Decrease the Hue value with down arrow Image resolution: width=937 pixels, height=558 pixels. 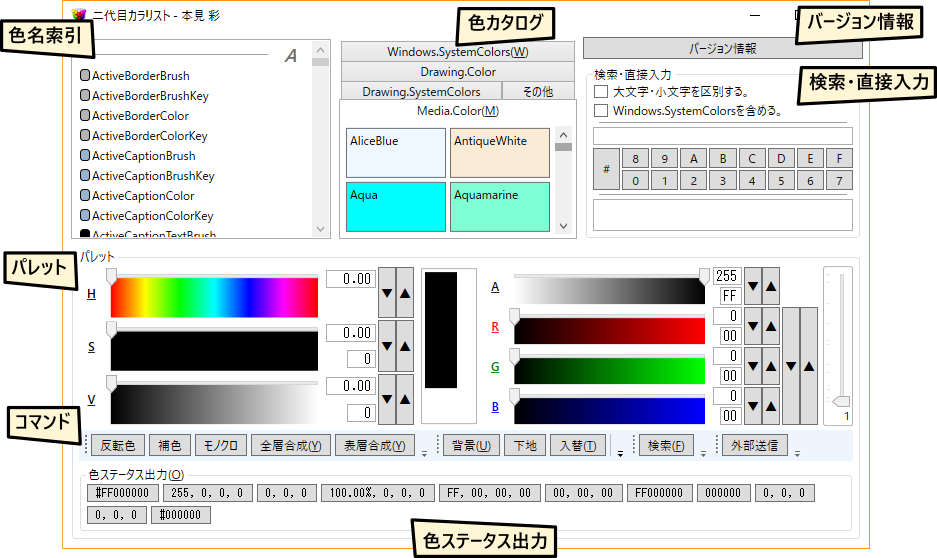[387, 293]
